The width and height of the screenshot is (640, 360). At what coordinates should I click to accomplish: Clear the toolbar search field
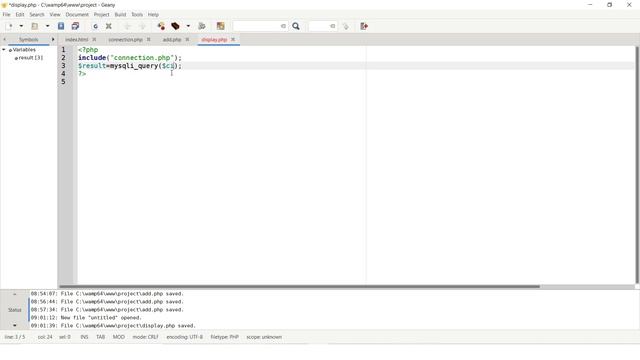pos(283,26)
